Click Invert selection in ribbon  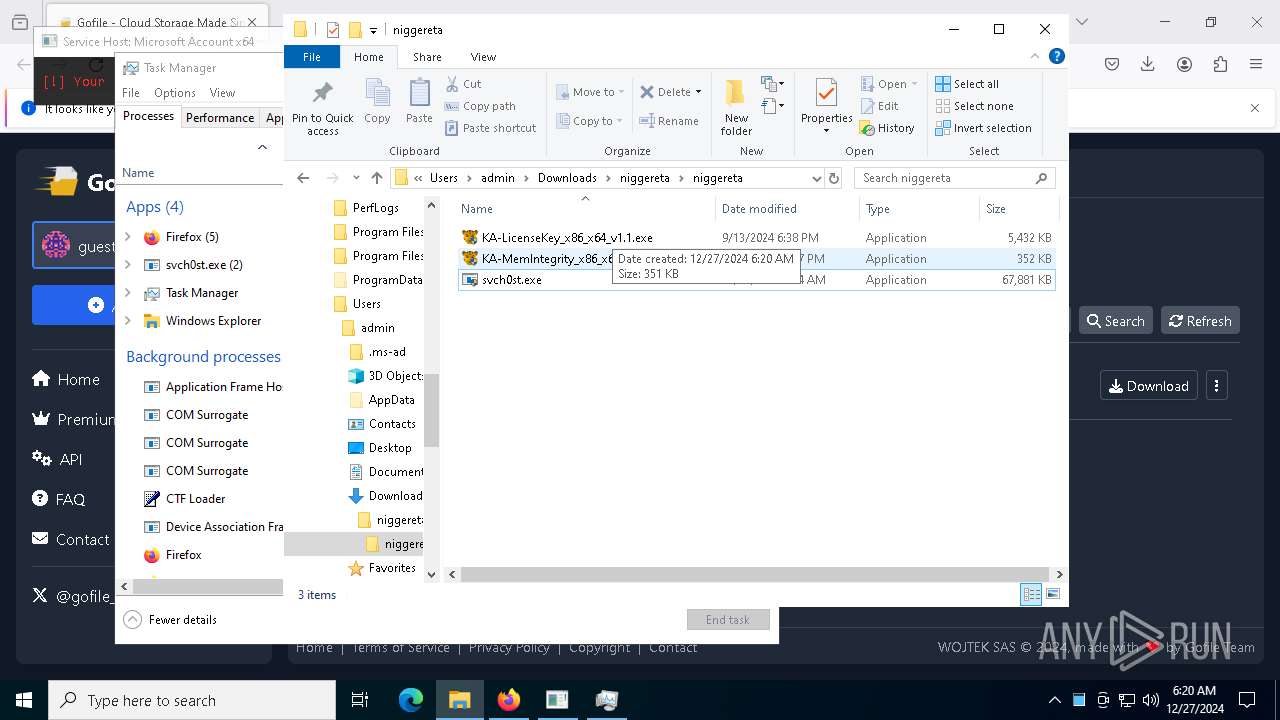point(983,128)
